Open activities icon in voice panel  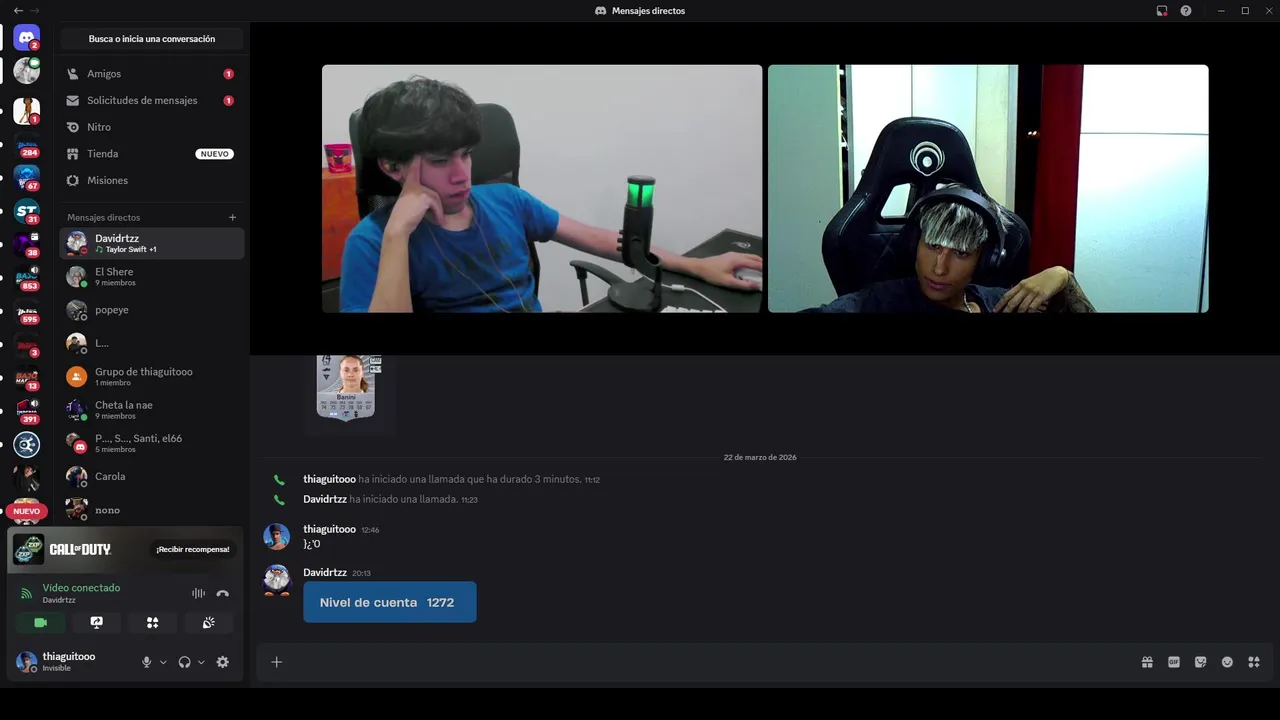pos(152,622)
